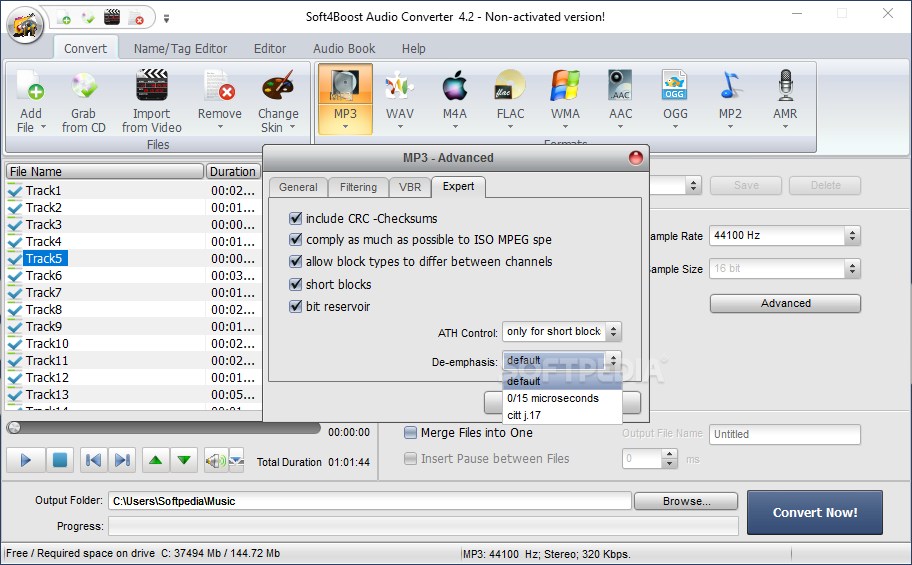Viewport: 912px width, 565px height.
Task: Click the Output Folder path field
Action: point(370,501)
